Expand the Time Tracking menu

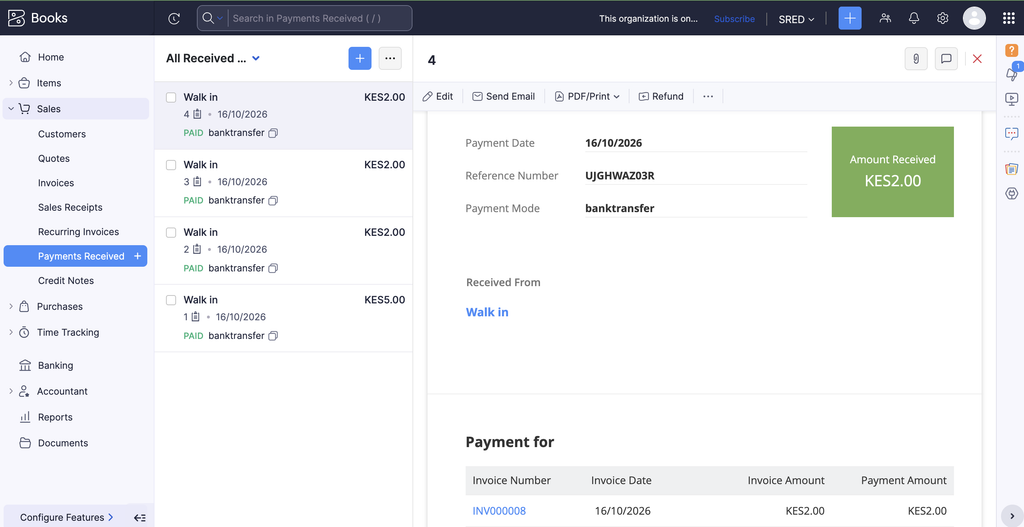point(10,332)
